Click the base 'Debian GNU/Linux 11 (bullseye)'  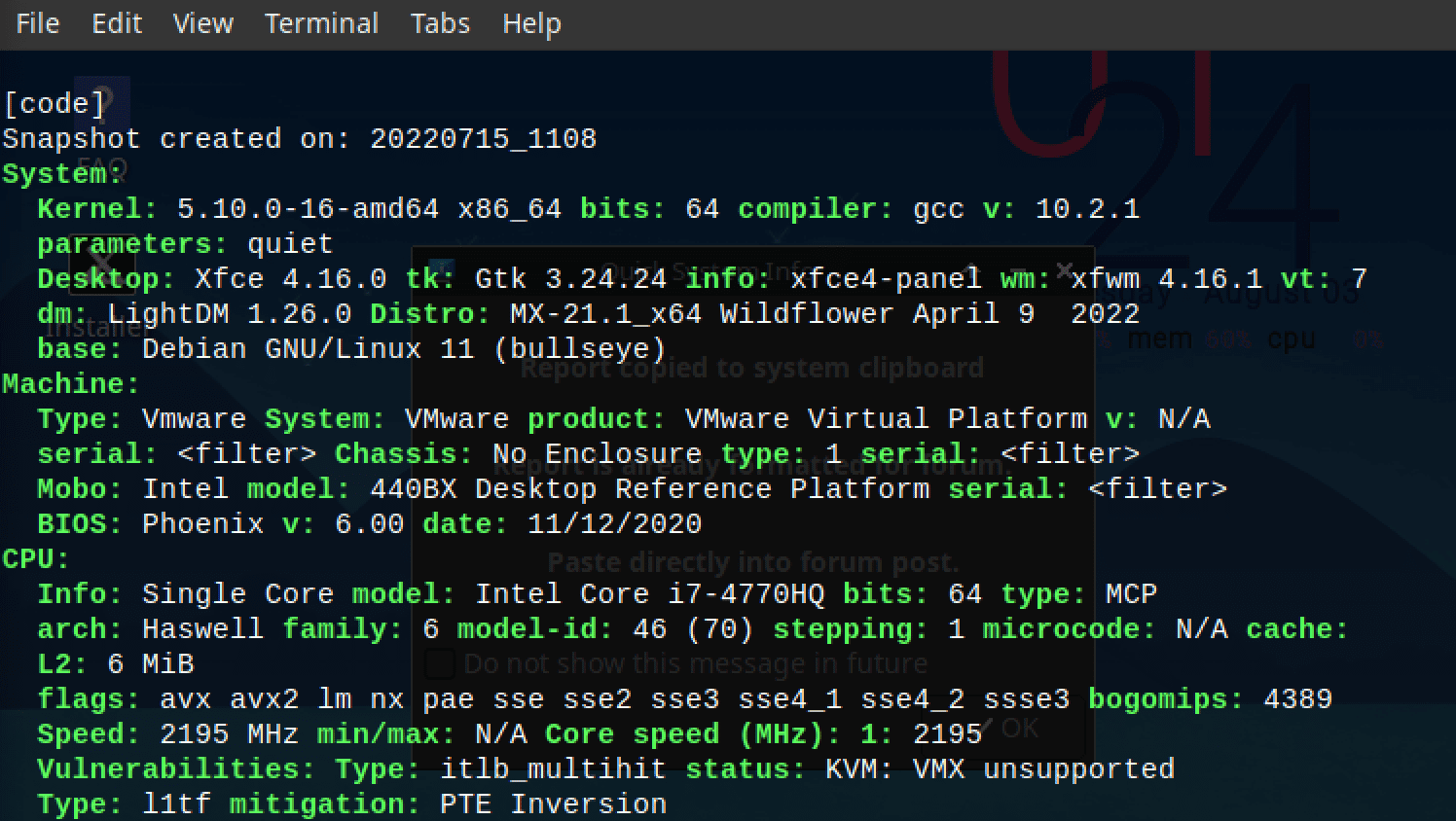tap(404, 349)
